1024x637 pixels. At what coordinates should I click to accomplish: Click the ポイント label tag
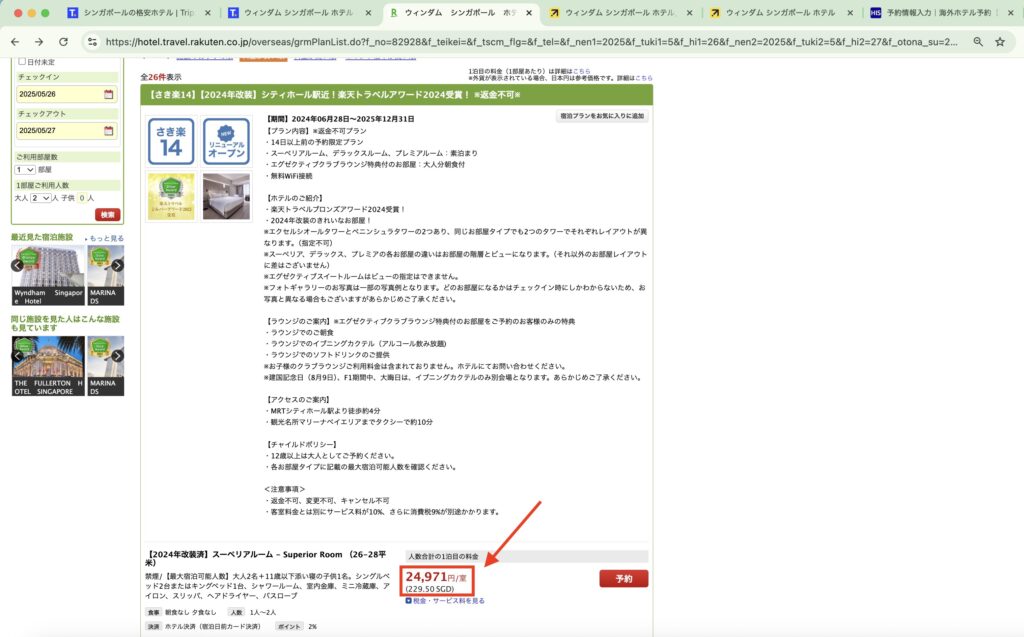click(289, 627)
